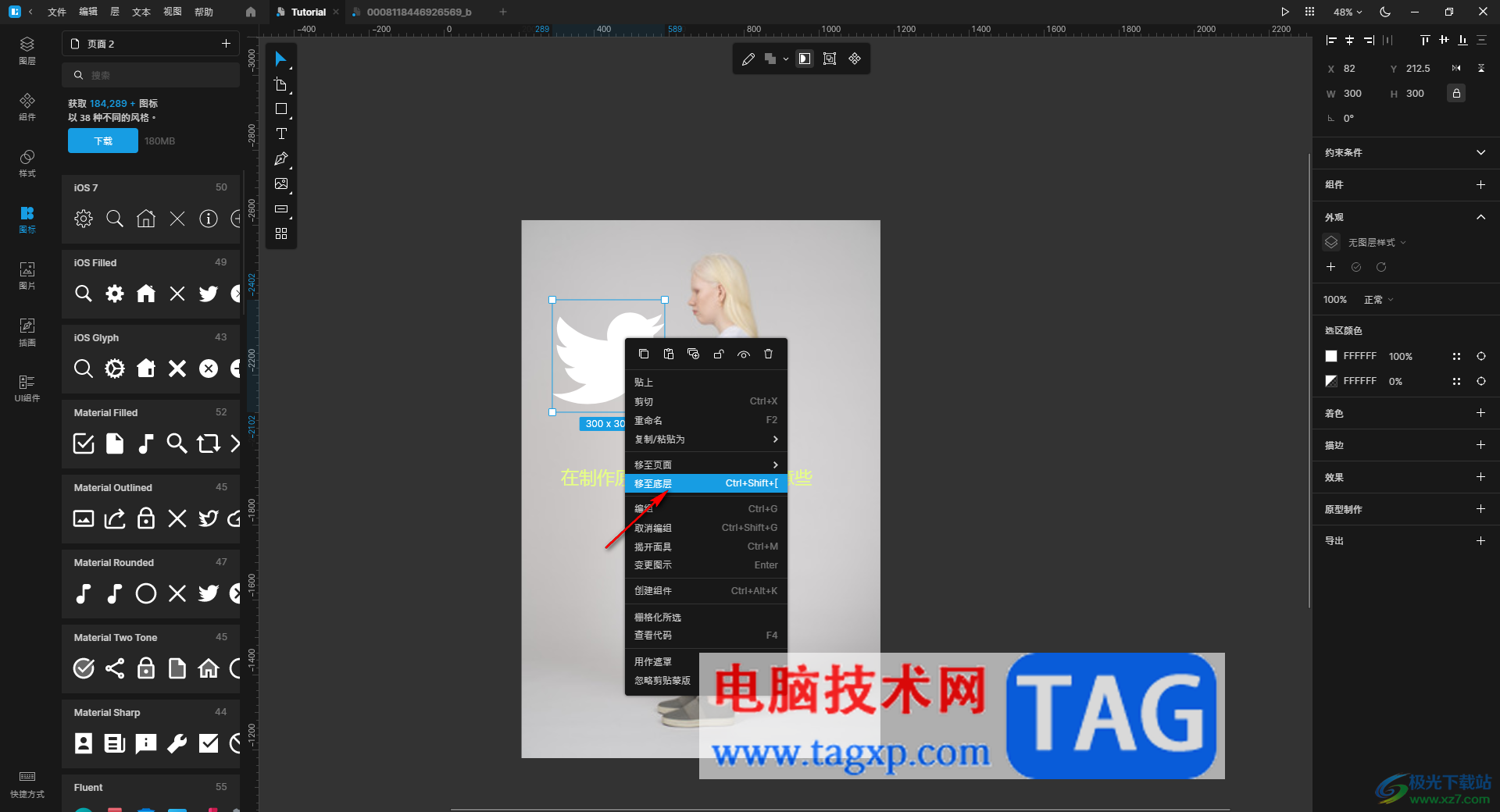Click the blue 下载 download button

tap(103, 141)
